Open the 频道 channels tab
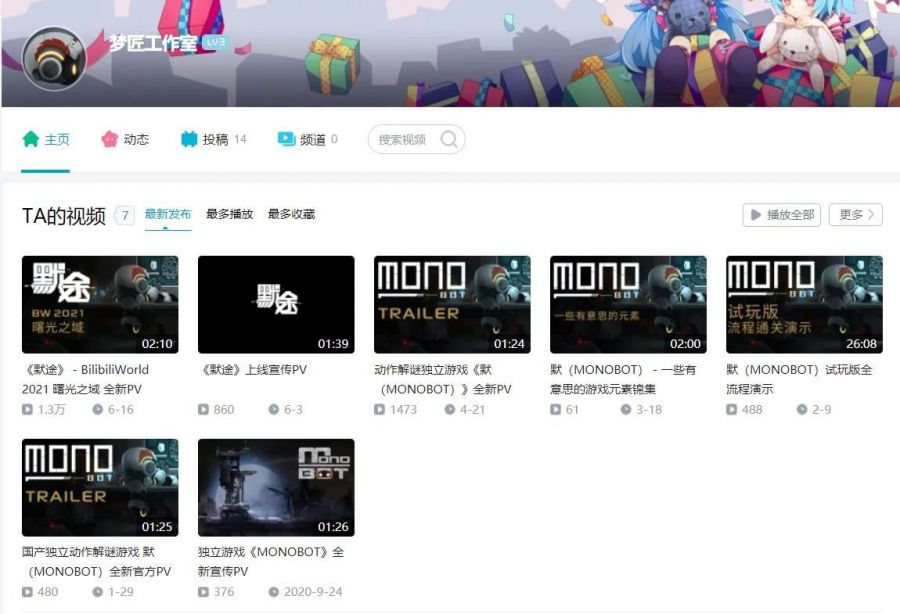Image resolution: width=900 pixels, height=614 pixels. click(x=308, y=139)
